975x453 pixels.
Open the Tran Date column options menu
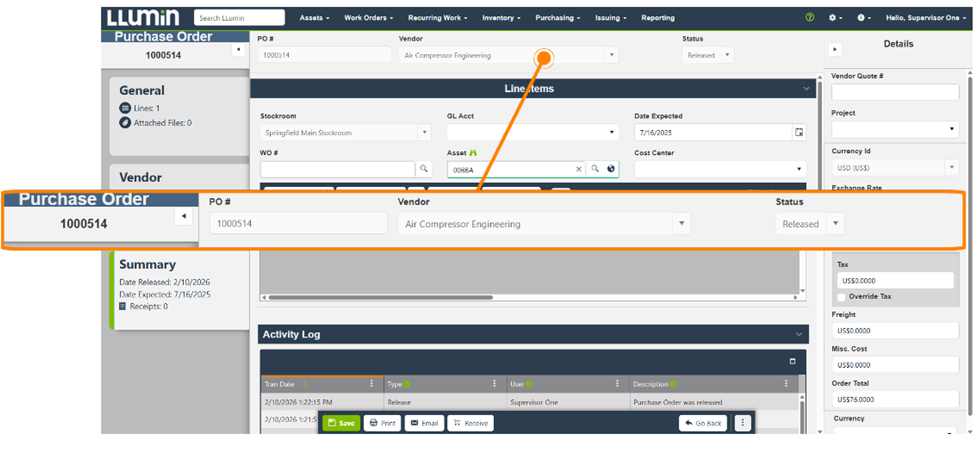372,384
